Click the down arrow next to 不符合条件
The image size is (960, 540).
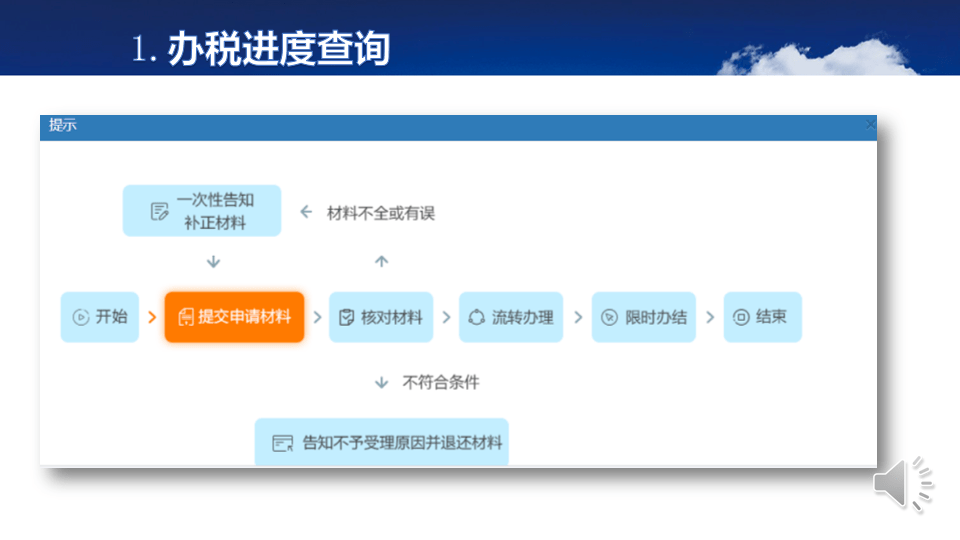381,382
